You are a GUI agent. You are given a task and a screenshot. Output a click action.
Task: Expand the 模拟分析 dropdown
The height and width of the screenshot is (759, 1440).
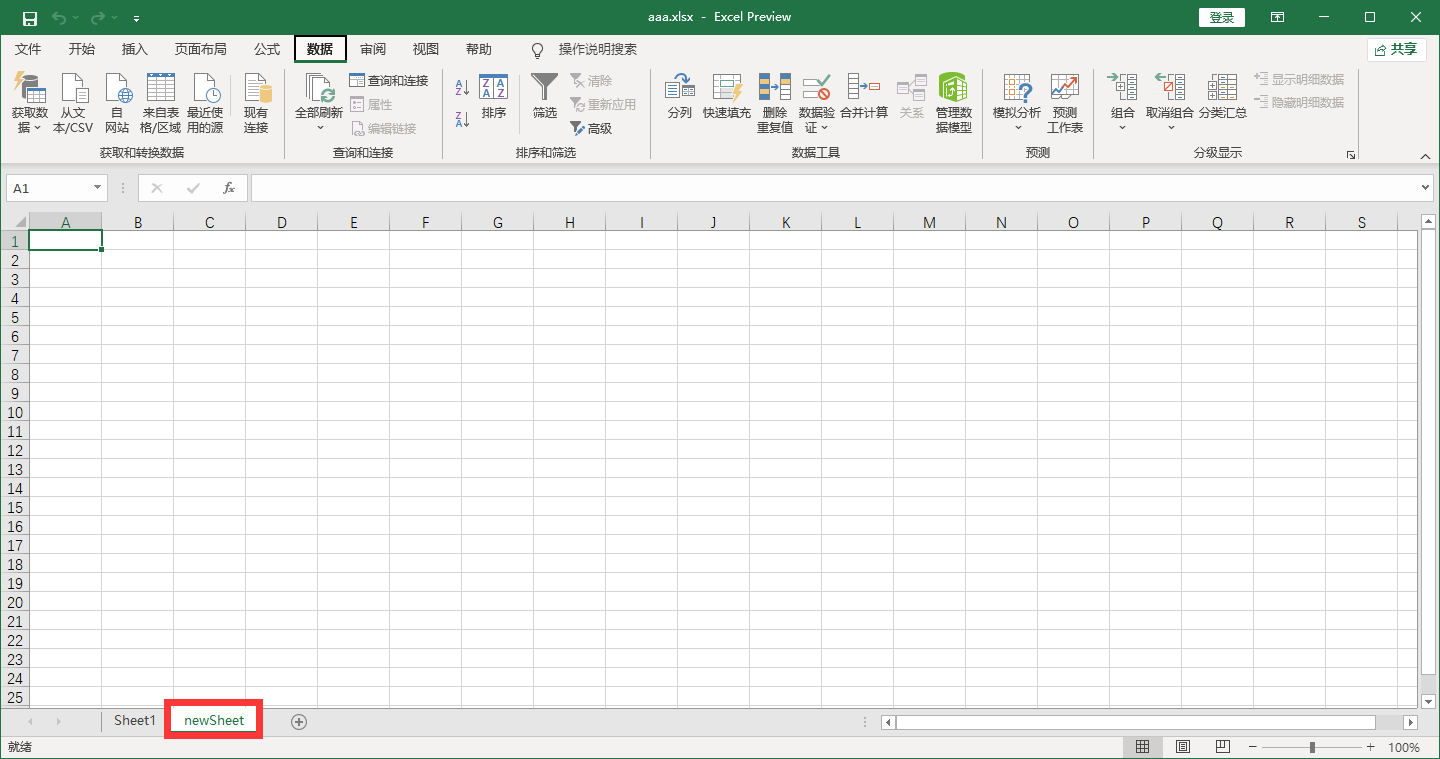click(1017, 128)
